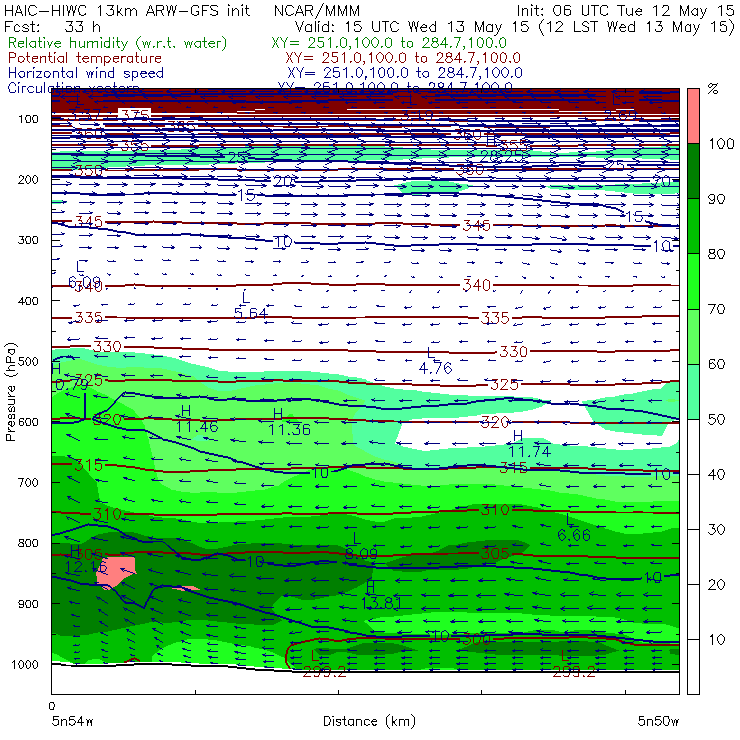Screen dimensions: 740x740
Task: Click the '11.36' wind maximum label
Action: click(x=289, y=429)
